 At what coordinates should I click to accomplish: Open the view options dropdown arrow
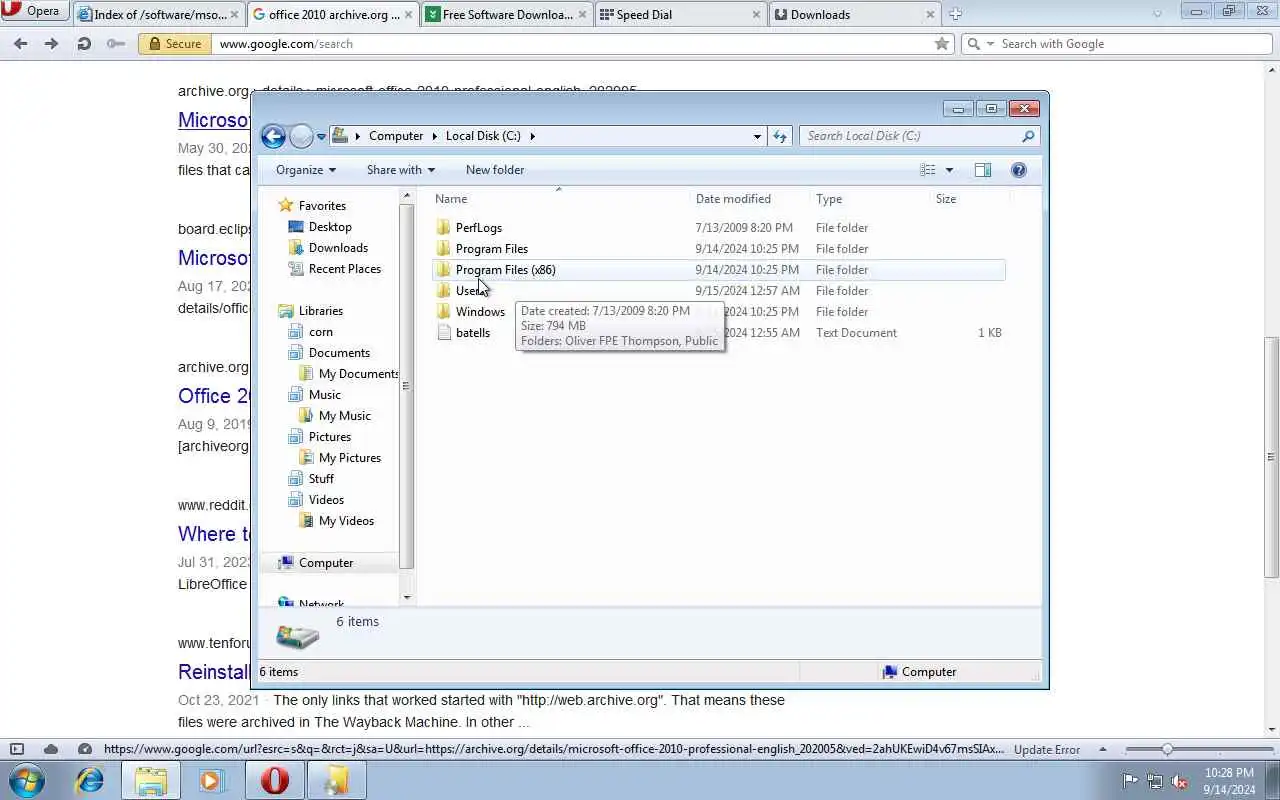(949, 170)
